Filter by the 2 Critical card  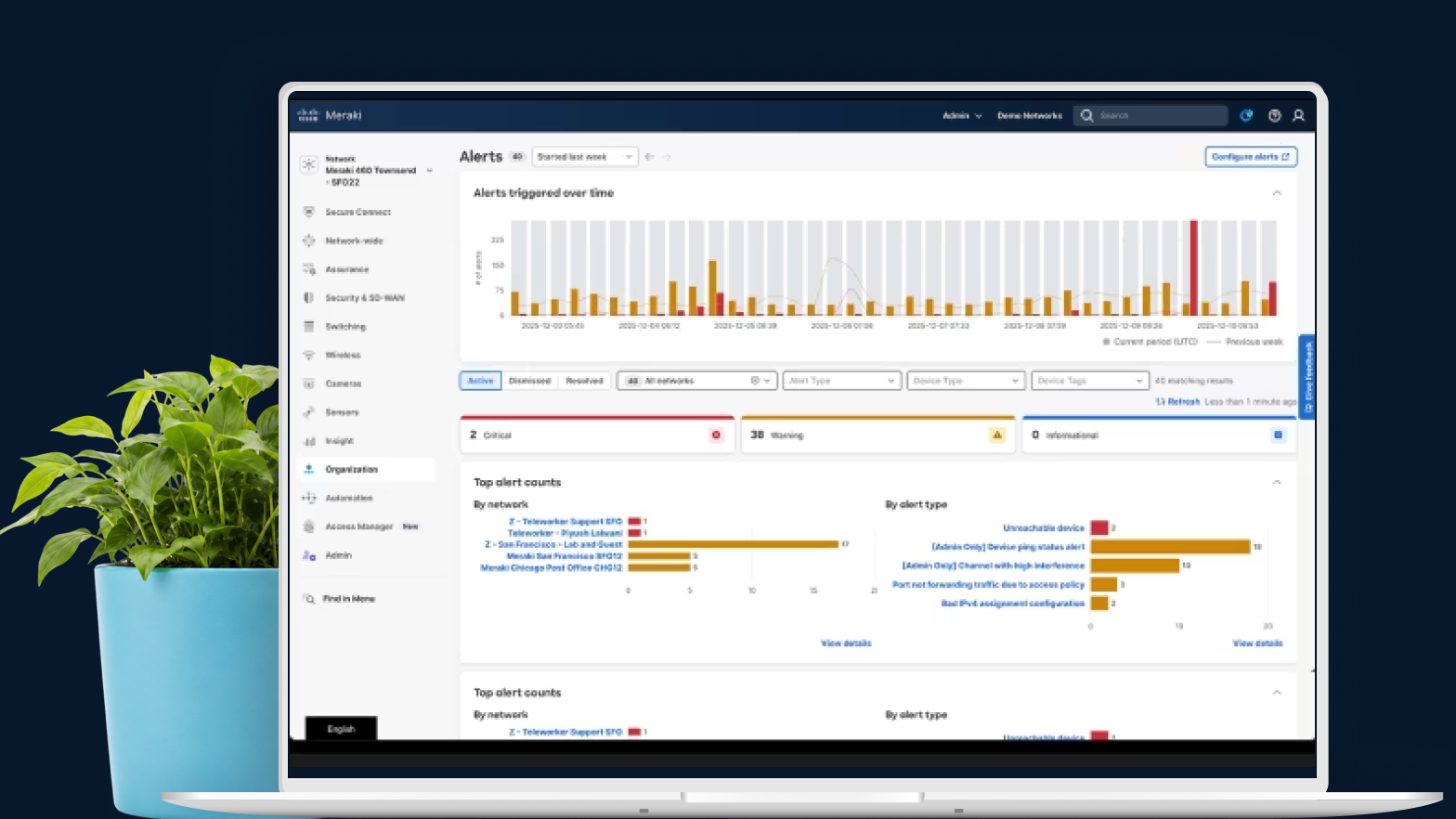[597, 435]
